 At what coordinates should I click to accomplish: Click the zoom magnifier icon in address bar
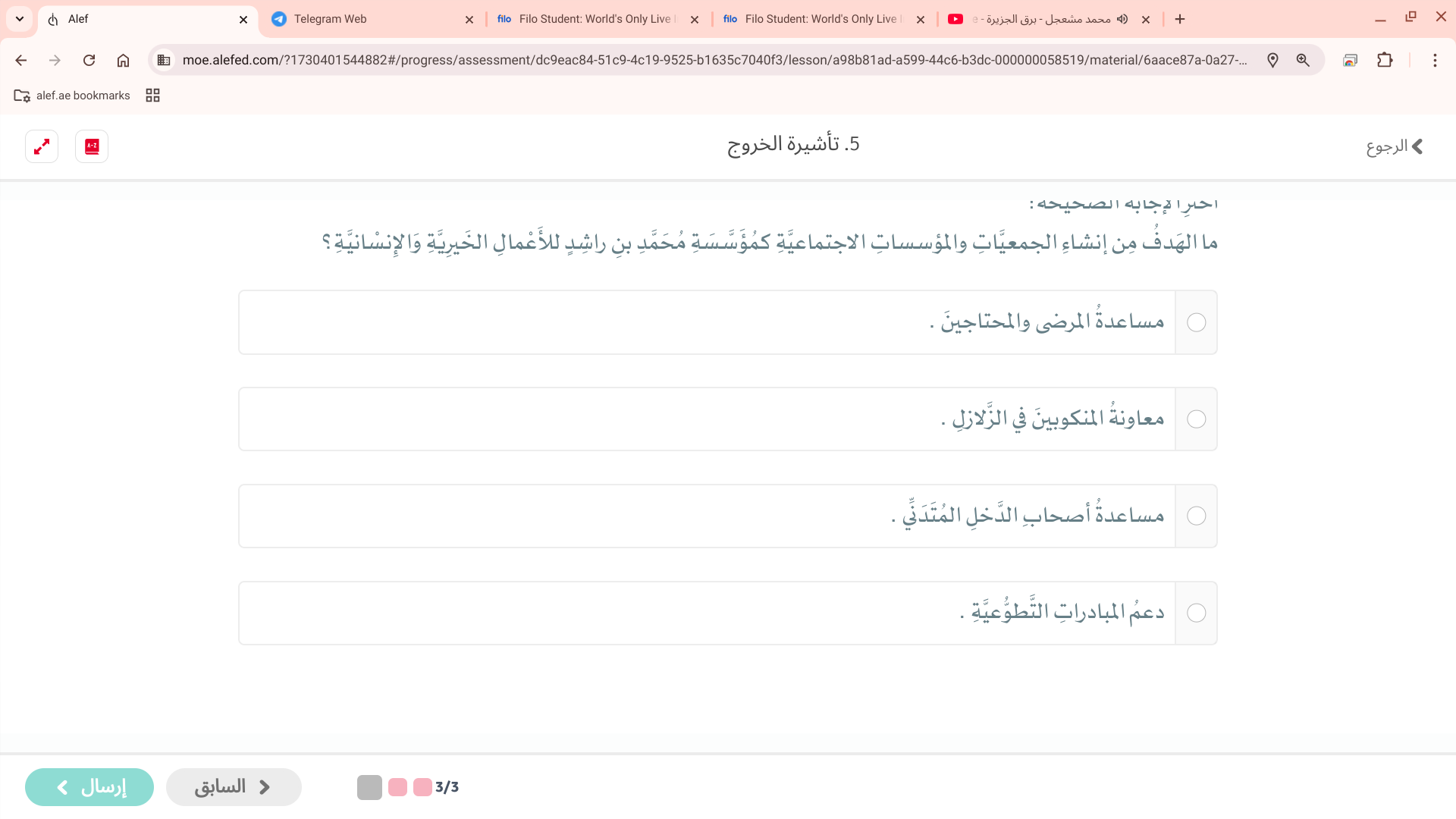[1303, 60]
